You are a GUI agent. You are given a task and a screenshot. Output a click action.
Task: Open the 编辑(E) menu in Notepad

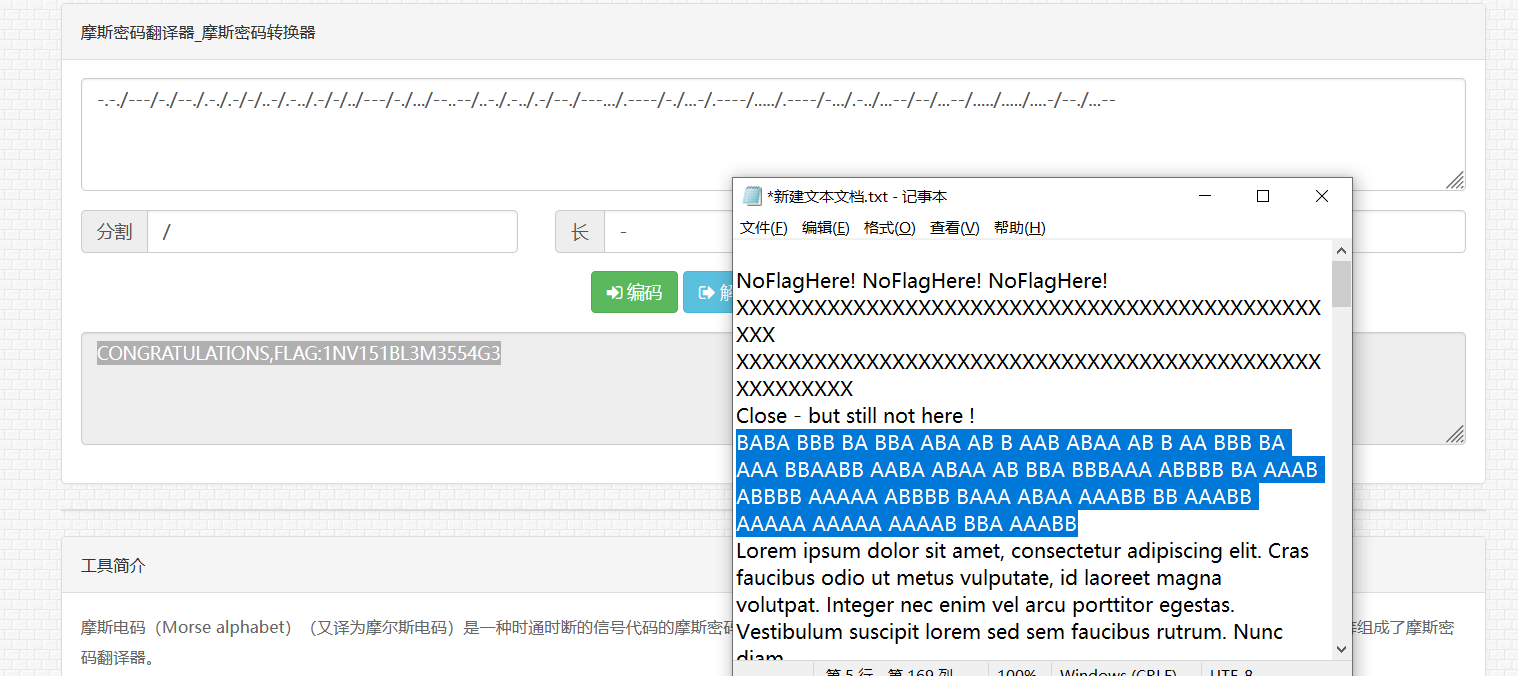coord(825,227)
